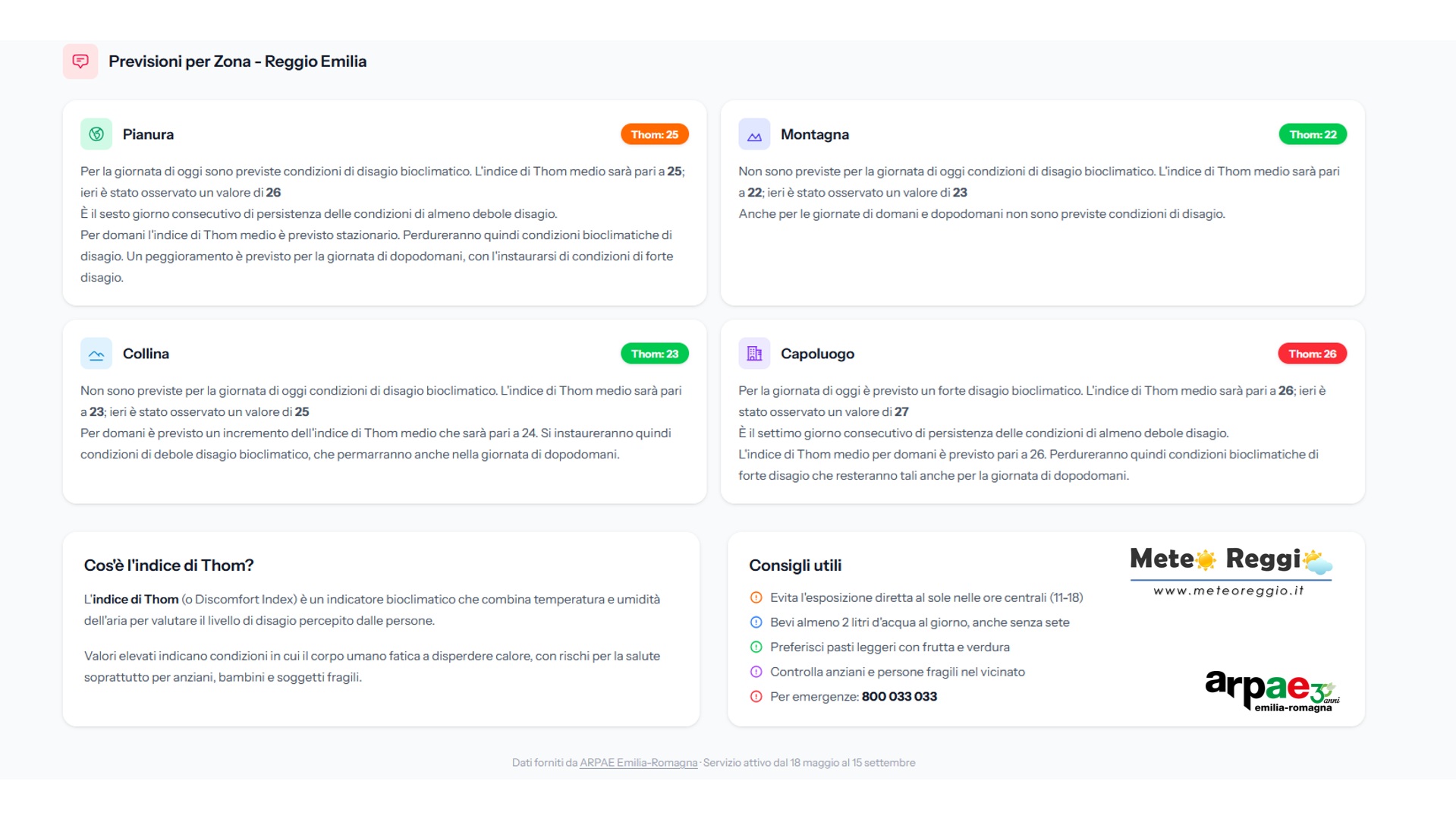Click the purple icon beside fragile neighbors tip

[x=756, y=672]
